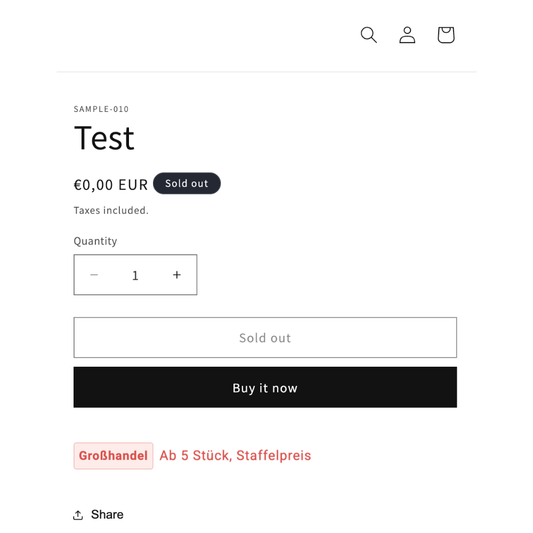The width and height of the screenshot is (533, 533).
Task: Click the SAMPLE-010 vendor label
Action: coord(101,109)
